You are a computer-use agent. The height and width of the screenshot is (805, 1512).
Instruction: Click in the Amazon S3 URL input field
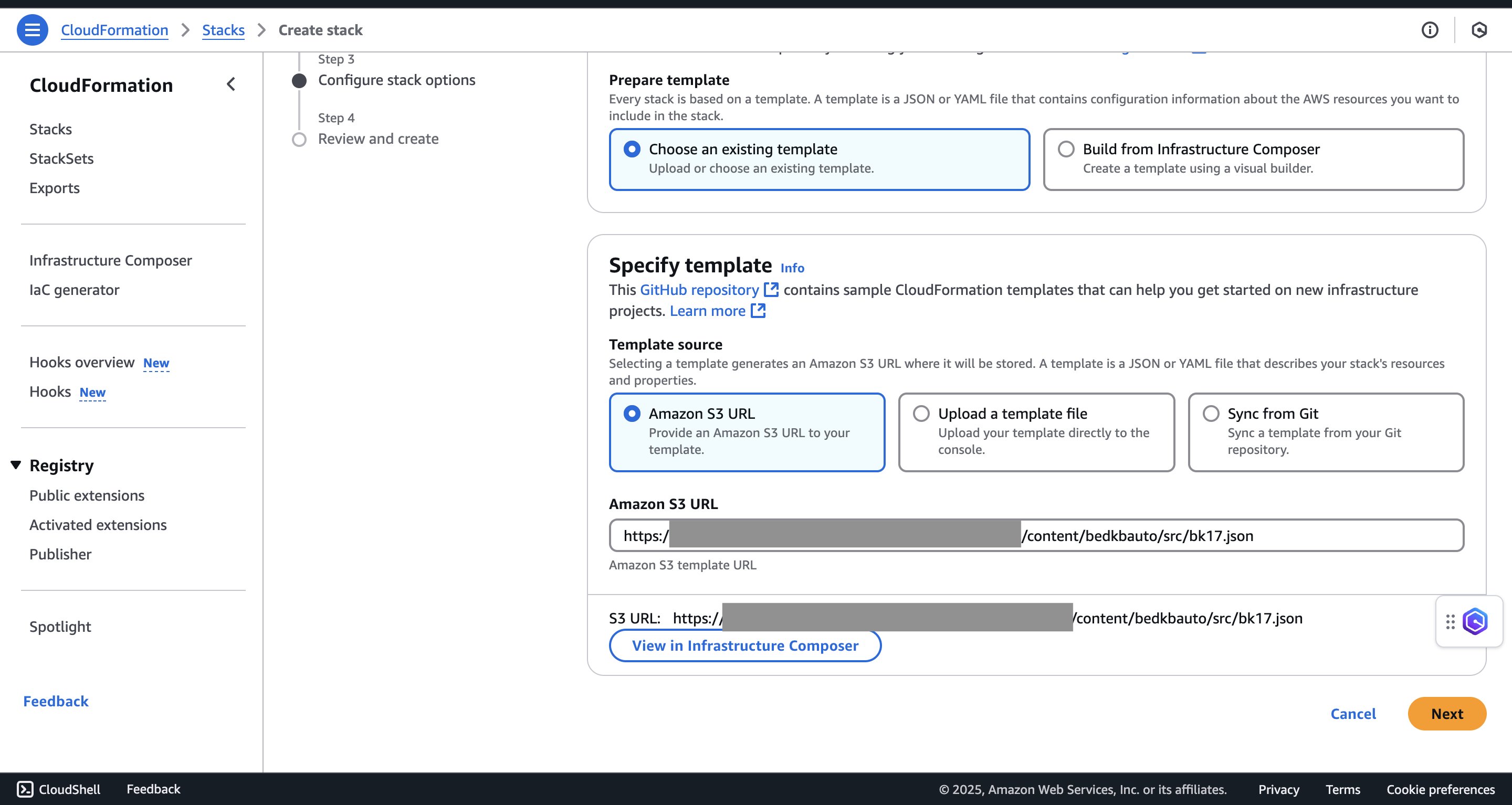pyautogui.click(x=1036, y=536)
